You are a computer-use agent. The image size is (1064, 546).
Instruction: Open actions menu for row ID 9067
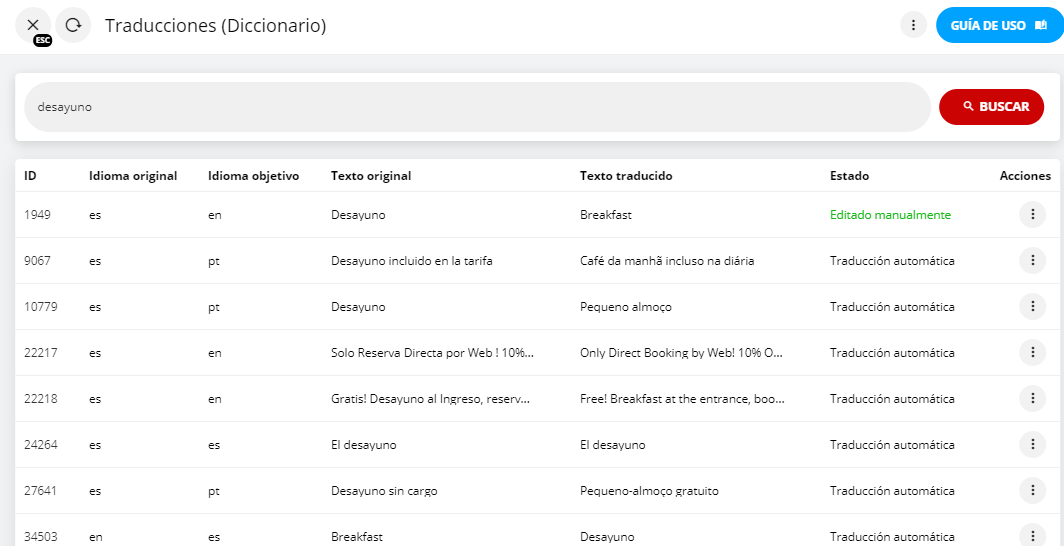click(1031, 261)
